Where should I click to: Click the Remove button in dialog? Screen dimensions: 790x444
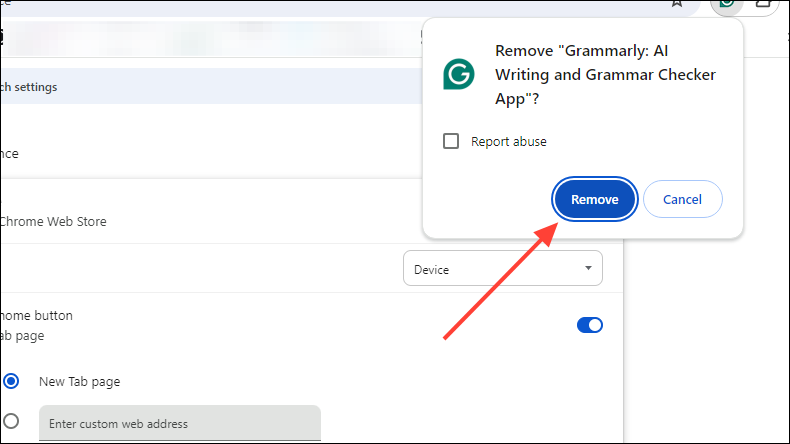pyautogui.click(x=595, y=199)
